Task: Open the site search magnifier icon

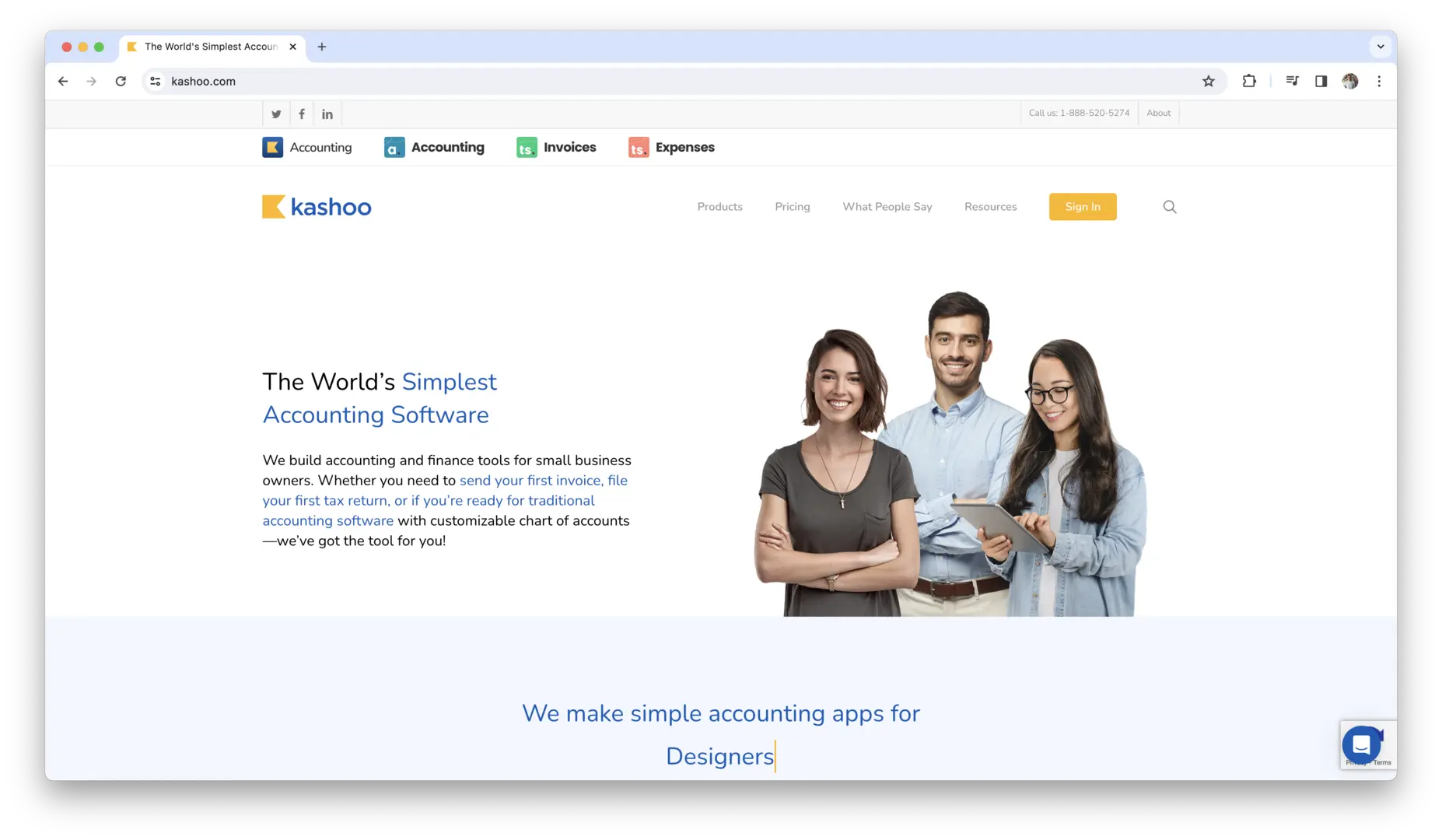Action: (x=1170, y=207)
